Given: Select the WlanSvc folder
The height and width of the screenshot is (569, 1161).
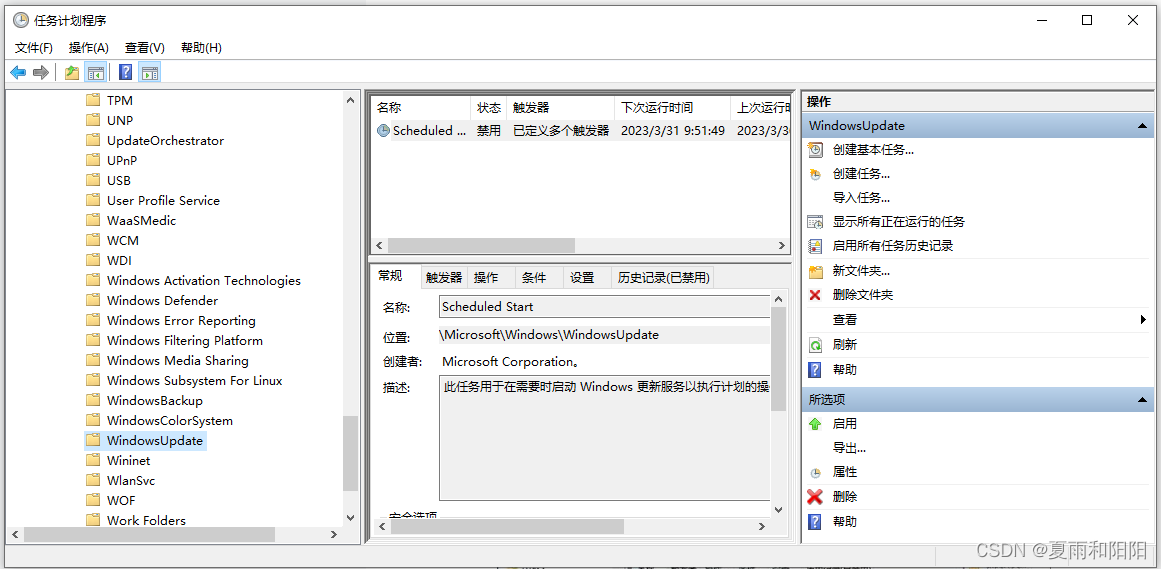Looking at the screenshot, I should 131,480.
